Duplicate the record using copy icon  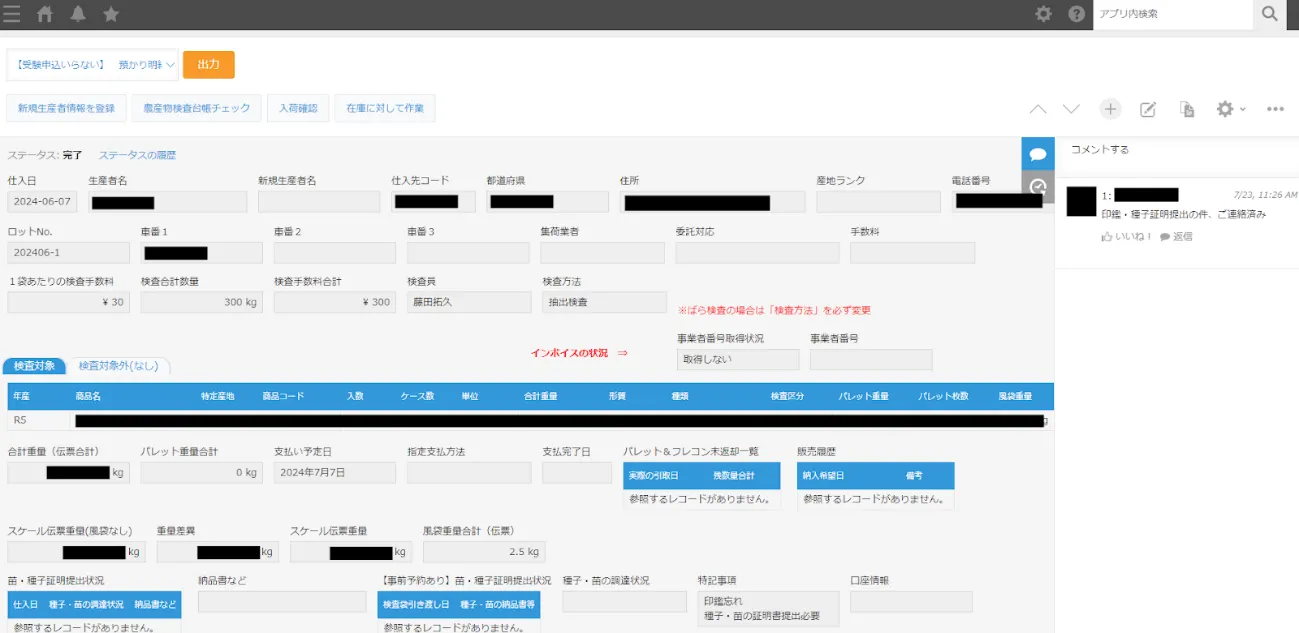pos(1187,109)
